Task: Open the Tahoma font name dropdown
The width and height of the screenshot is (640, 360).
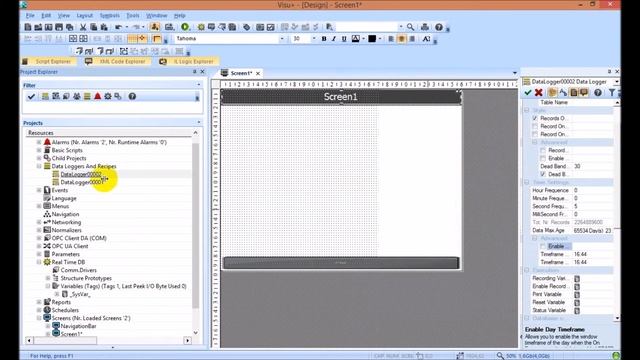Action: tap(282, 39)
